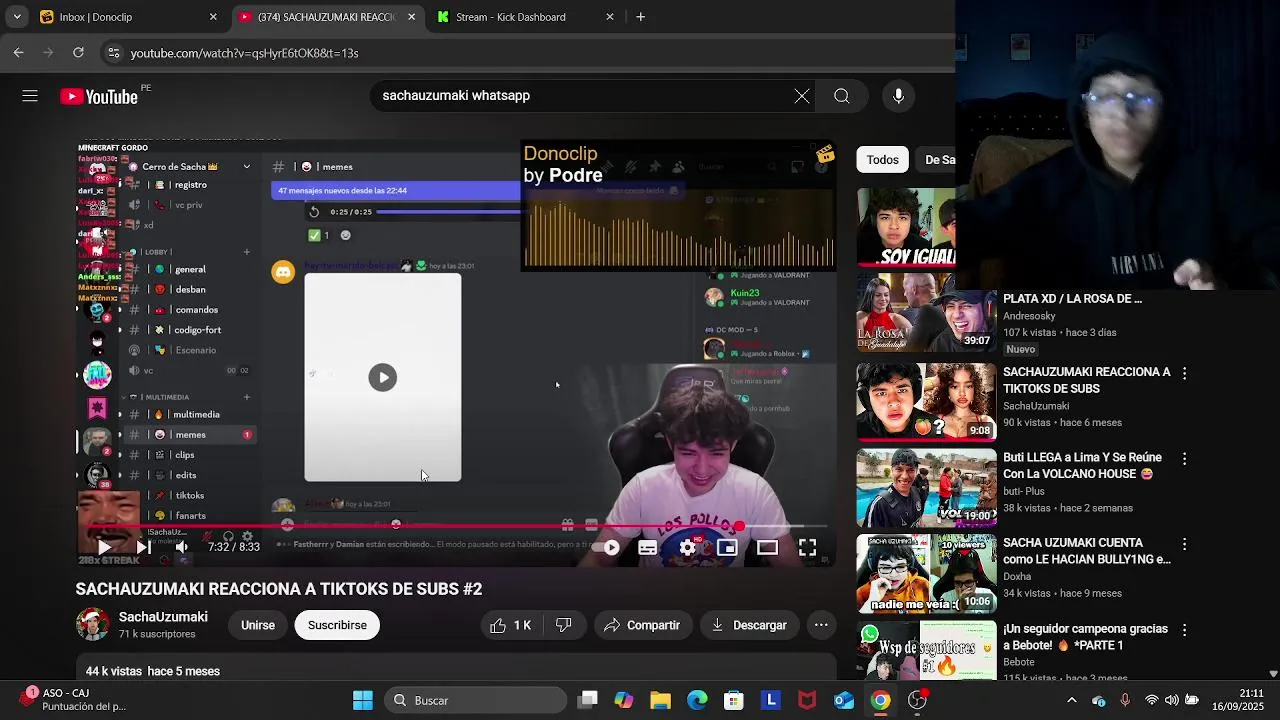Switch to miniplayer mode
Image resolution: width=1280 pixels, height=720 pixels.
(727, 547)
